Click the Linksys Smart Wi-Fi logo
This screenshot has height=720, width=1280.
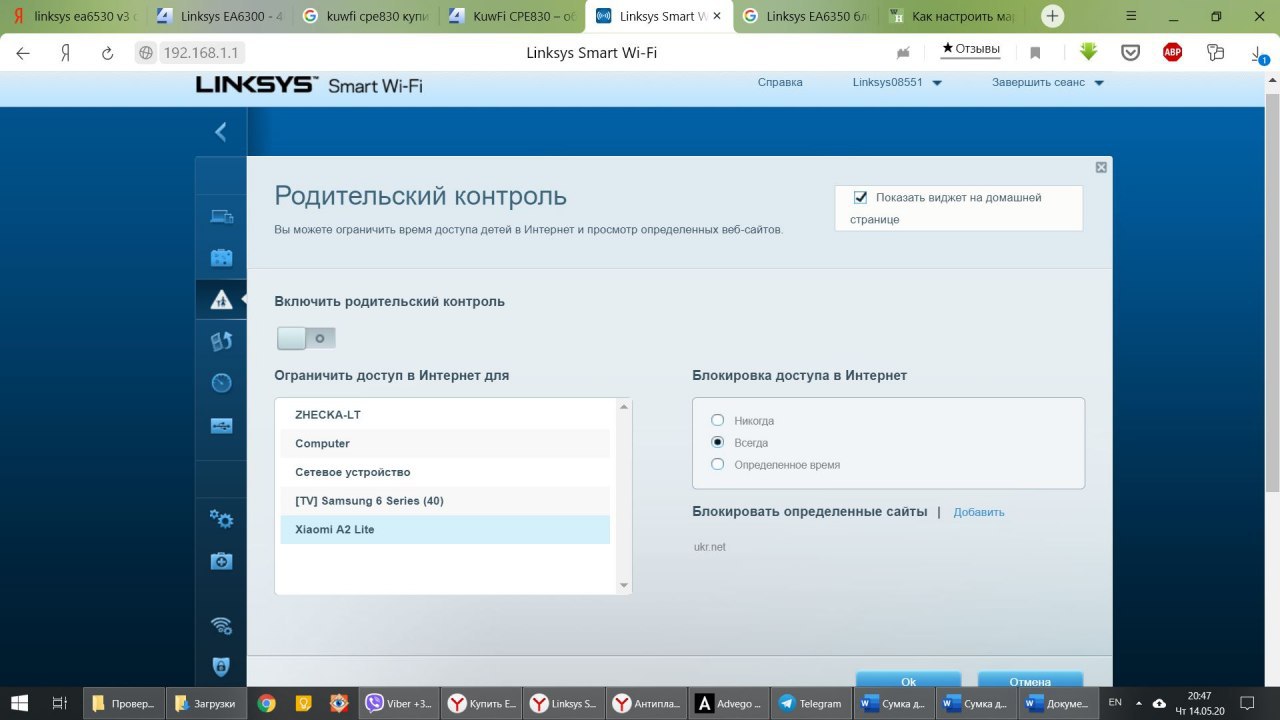(309, 85)
